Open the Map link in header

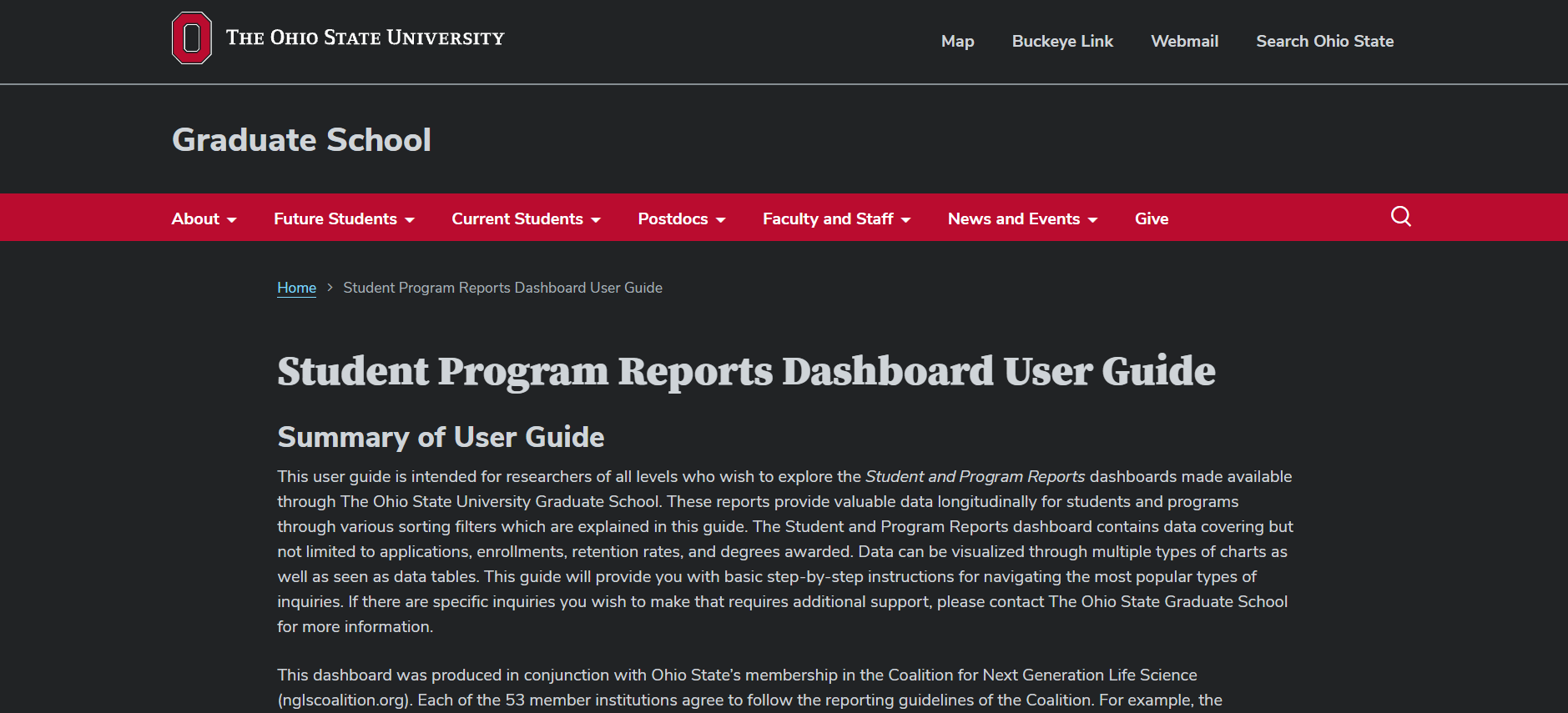coord(957,41)
